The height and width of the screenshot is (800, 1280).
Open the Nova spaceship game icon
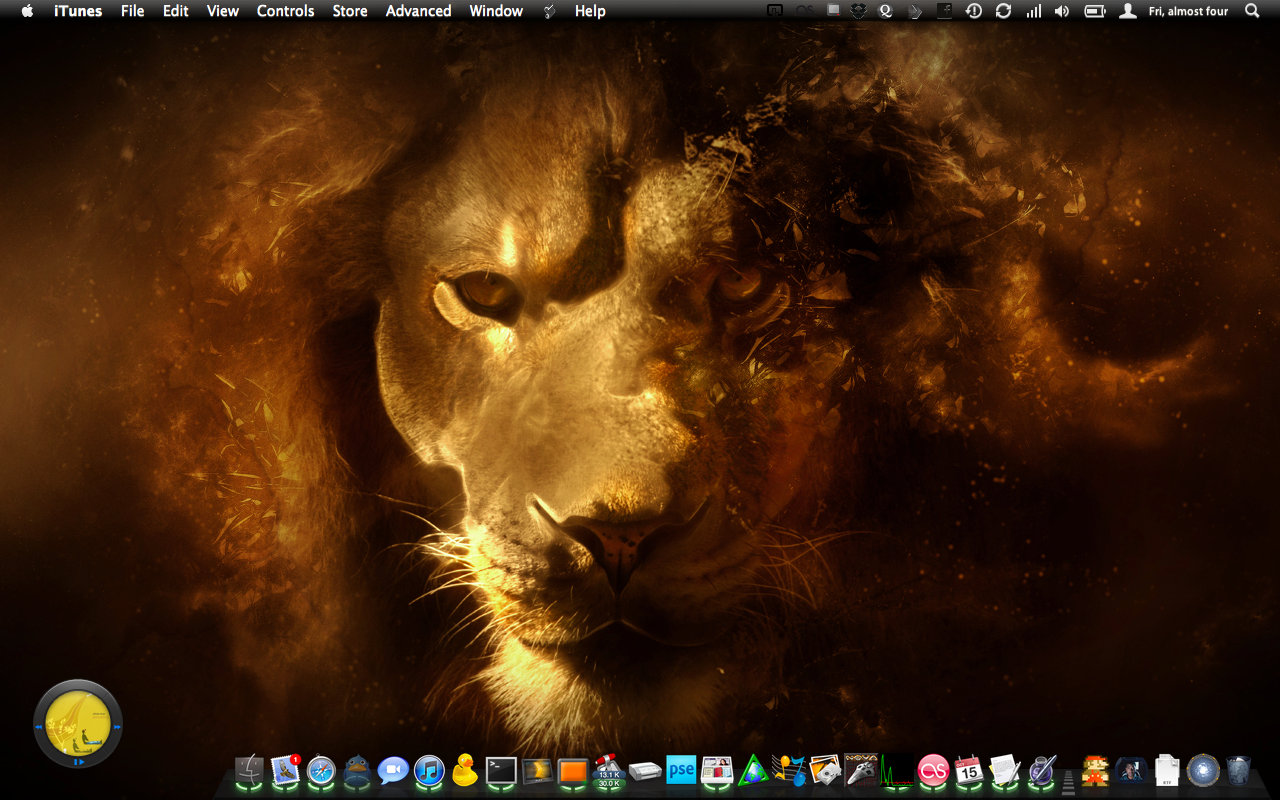click(x=861, y=769)
